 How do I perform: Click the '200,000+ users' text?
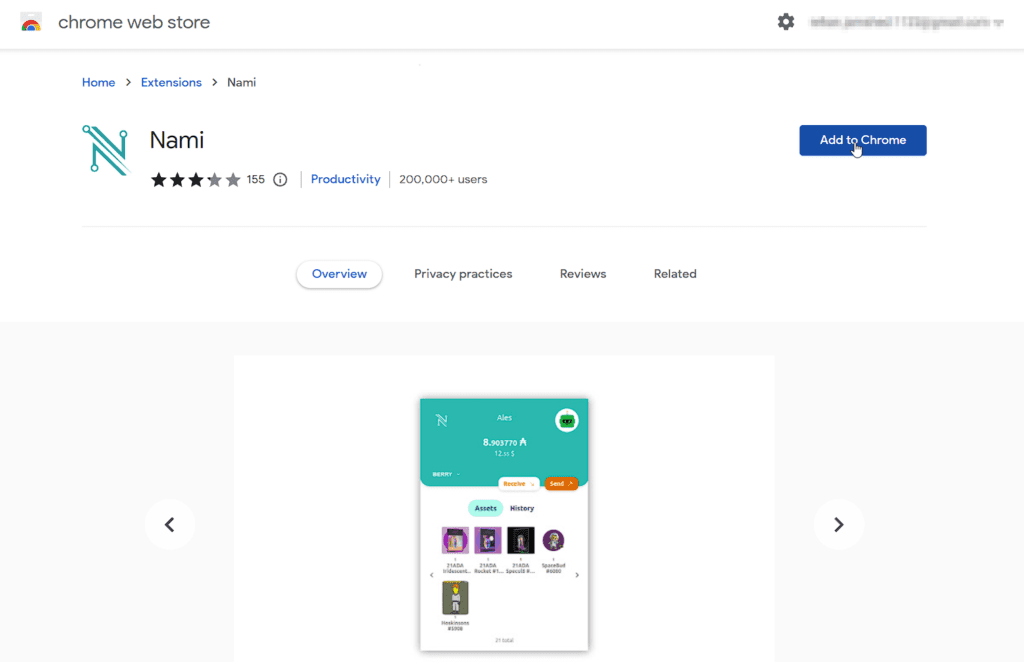(443, 180)
